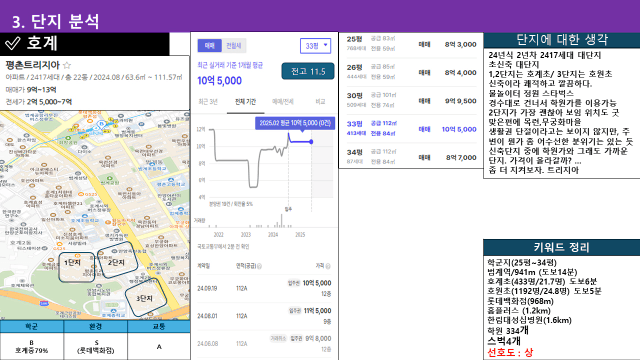Select the 매매 toggle button
The height and width of the screenshot is (360, 640).
click(x=210, y=46)
